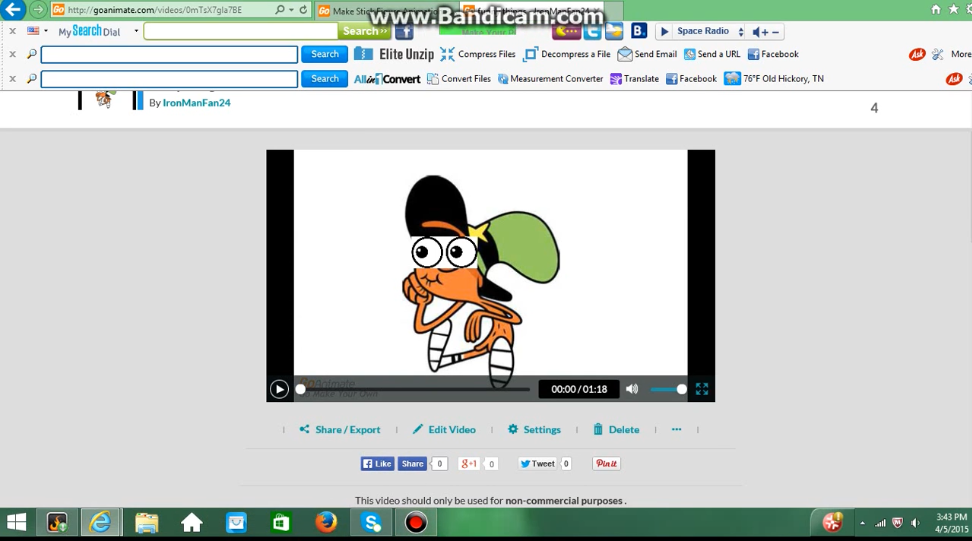
Task: Close the AllinOne Convert toolbar
Action: (12, 79)
